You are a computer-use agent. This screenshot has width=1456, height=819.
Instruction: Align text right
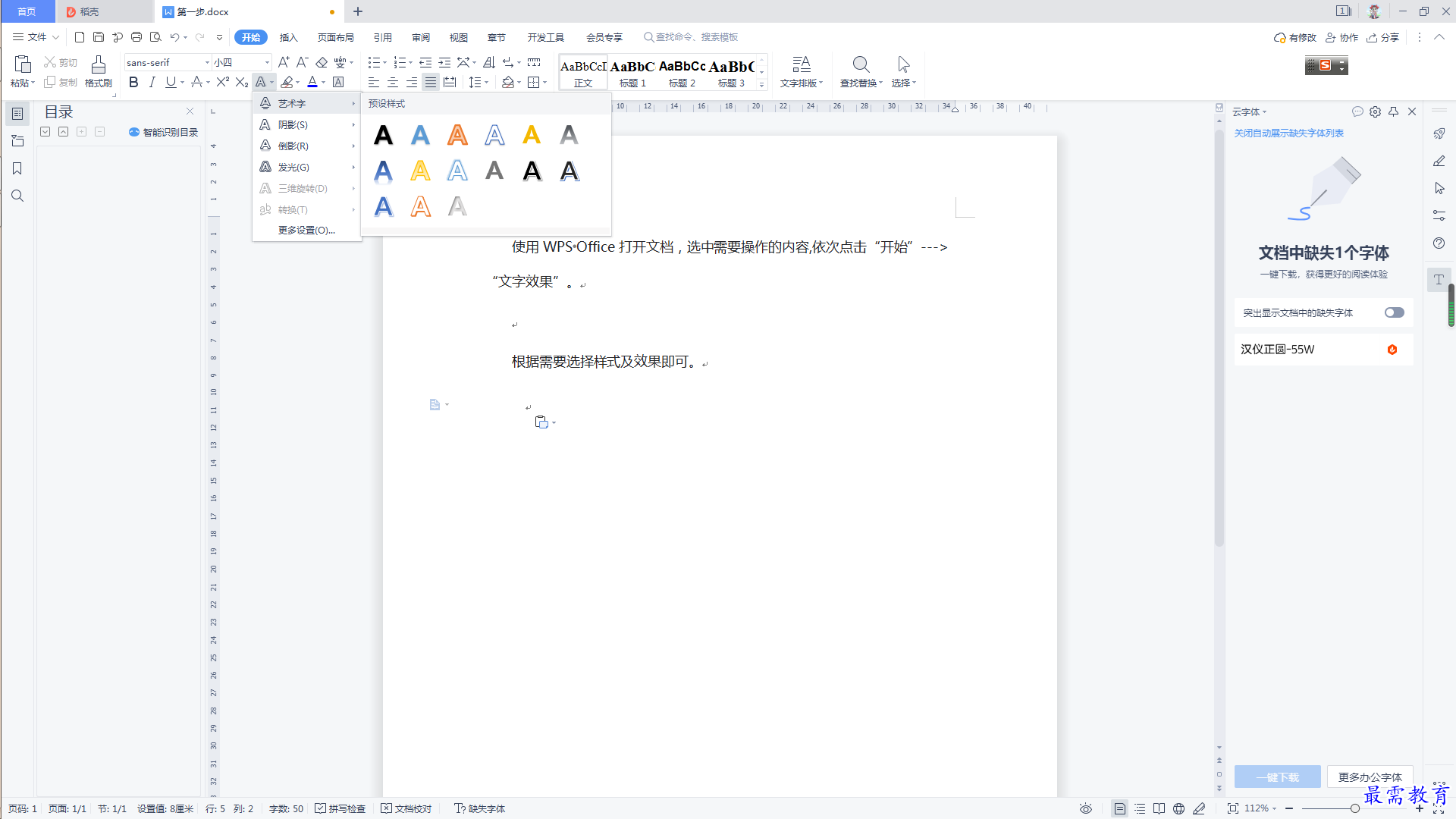pos(411,82)
